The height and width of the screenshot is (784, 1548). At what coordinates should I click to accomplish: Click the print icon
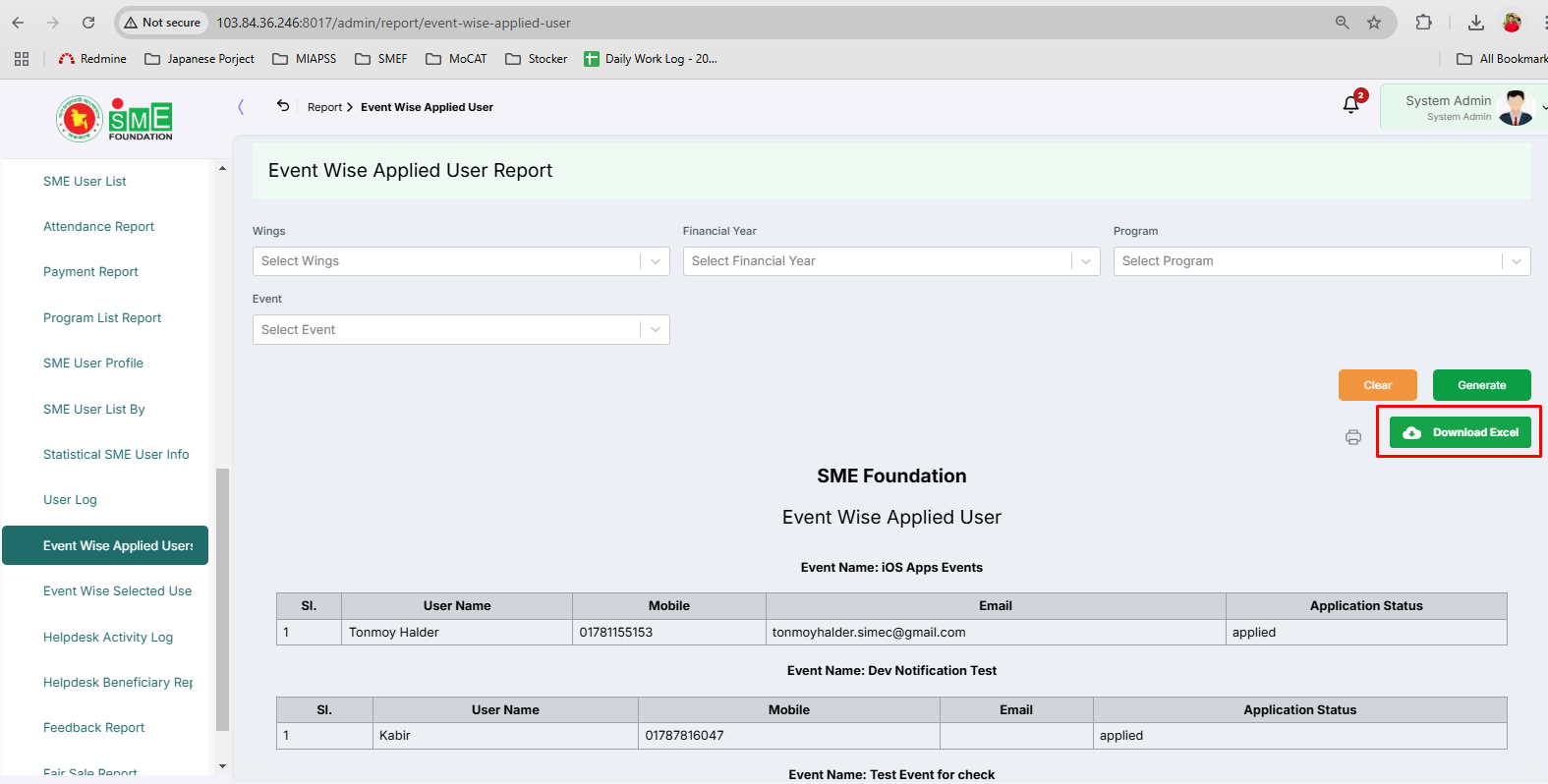1353,437
